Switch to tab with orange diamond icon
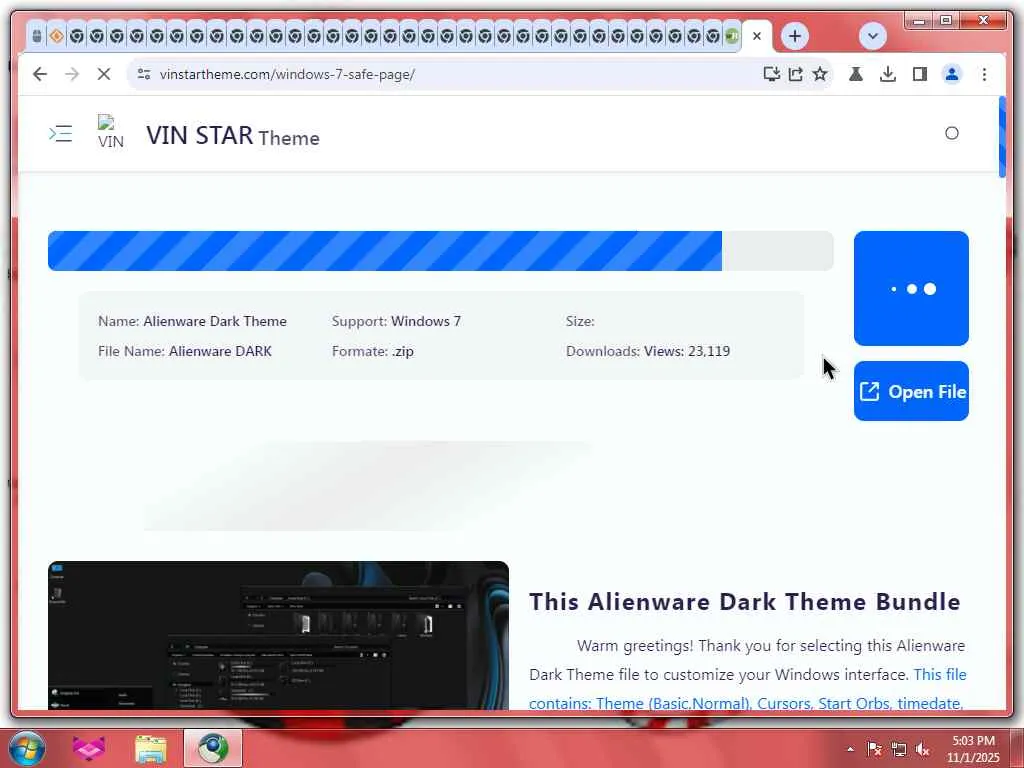 click(57, 36)
